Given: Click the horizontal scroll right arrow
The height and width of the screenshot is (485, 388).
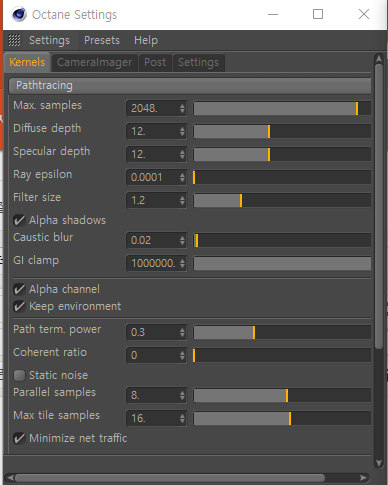Looking at the screenshot, I should click(x=364, y=478).
